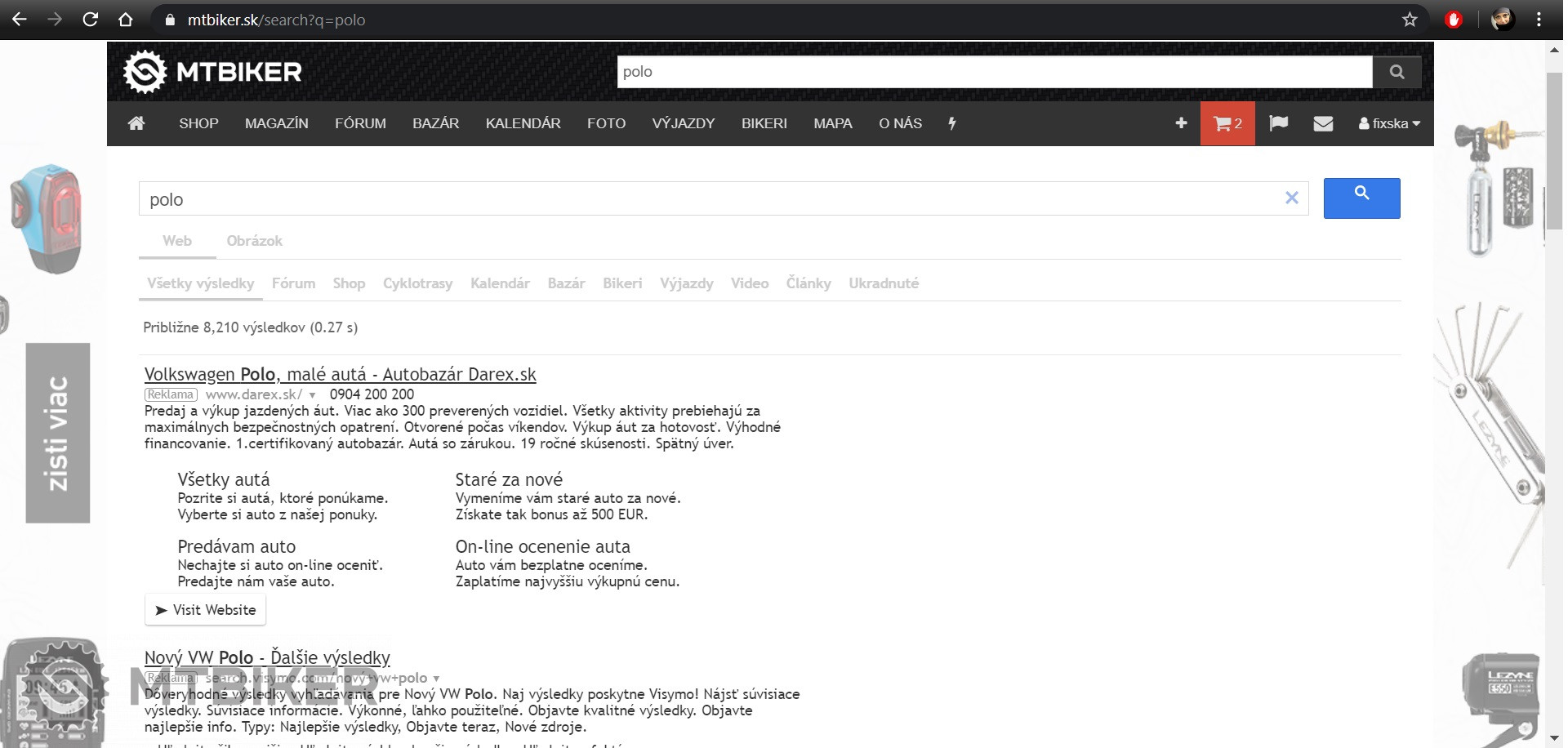Image resolution: width=1568 pixels, height=748 pixels.
Task: Expand the fixska user dropdown
Action: [1389, 123]
